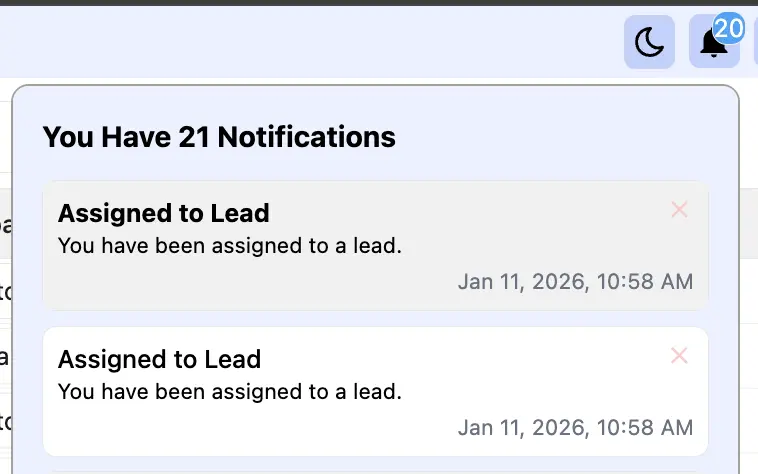Click the white card's description text

[229, 391]
